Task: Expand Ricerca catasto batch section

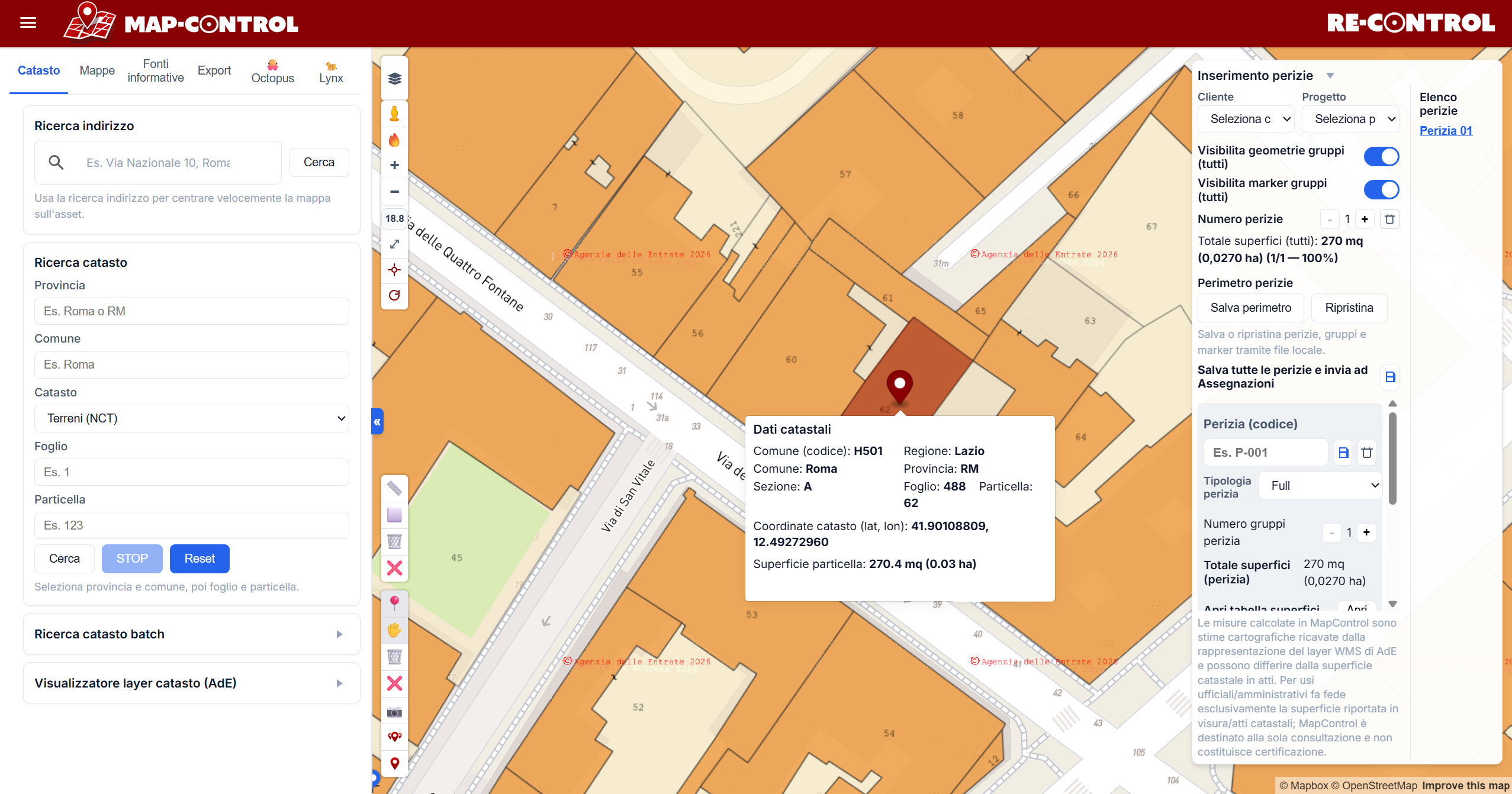Action: point(191,634)
